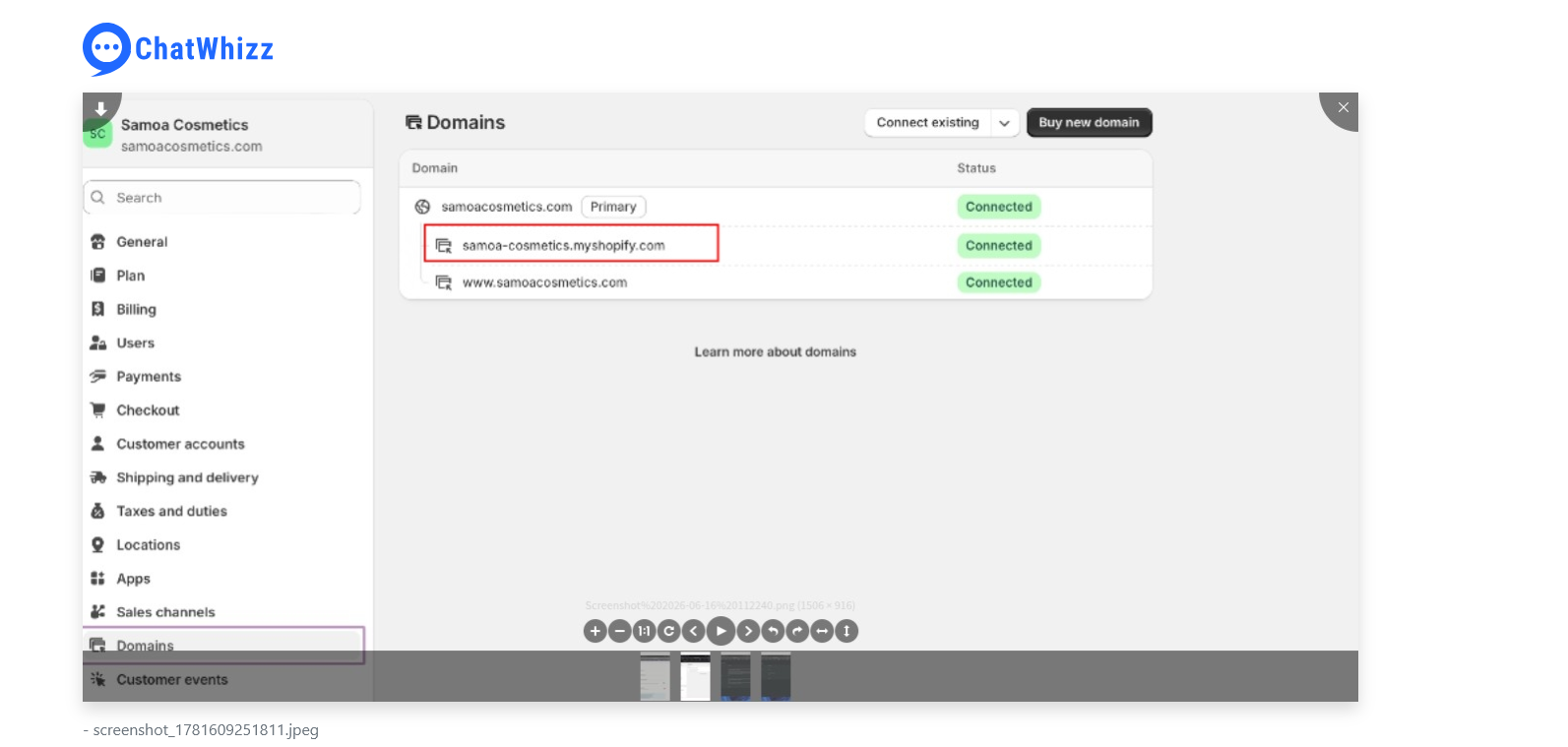The image size is (1568, 747).
Task: Click the samoa-cosmetics.myshopify.com domain text
Action: pos(564,246)
